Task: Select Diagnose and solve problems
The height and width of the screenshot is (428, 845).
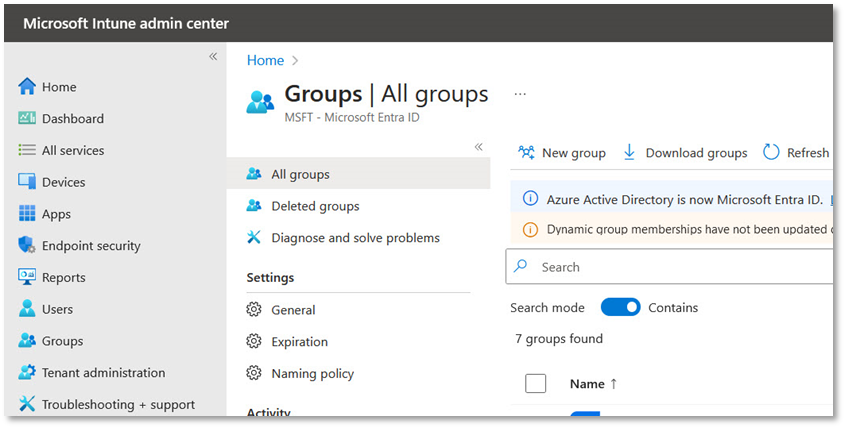Action: tap(358, 238)
